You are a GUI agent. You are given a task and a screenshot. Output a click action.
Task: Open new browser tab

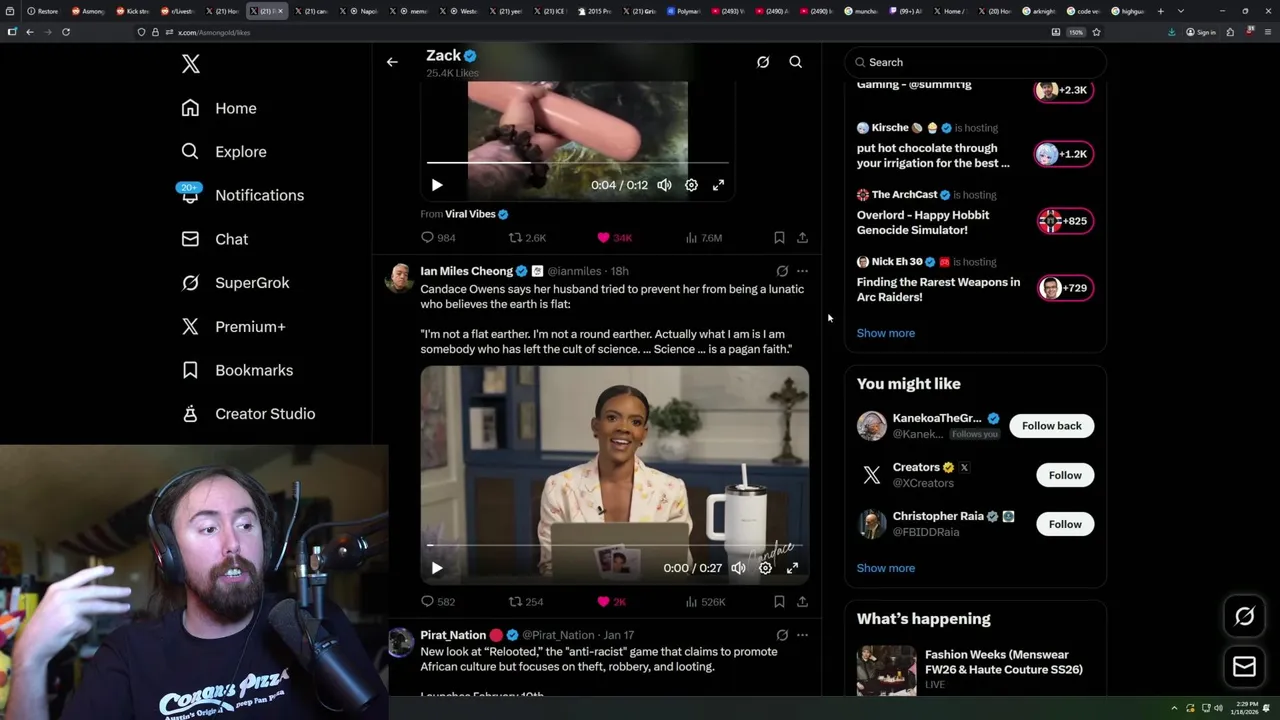[x=1160, y=11]
